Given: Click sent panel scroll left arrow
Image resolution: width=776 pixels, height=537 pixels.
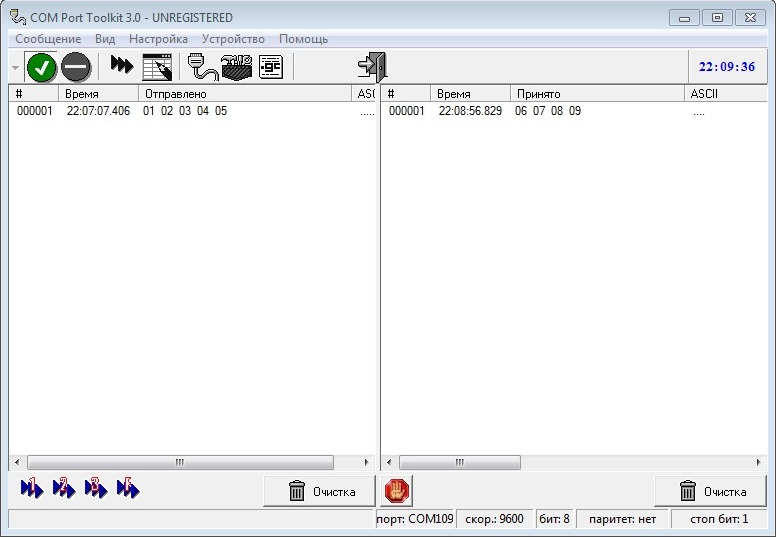Looking at the screenshot, I should click(17, 462).
